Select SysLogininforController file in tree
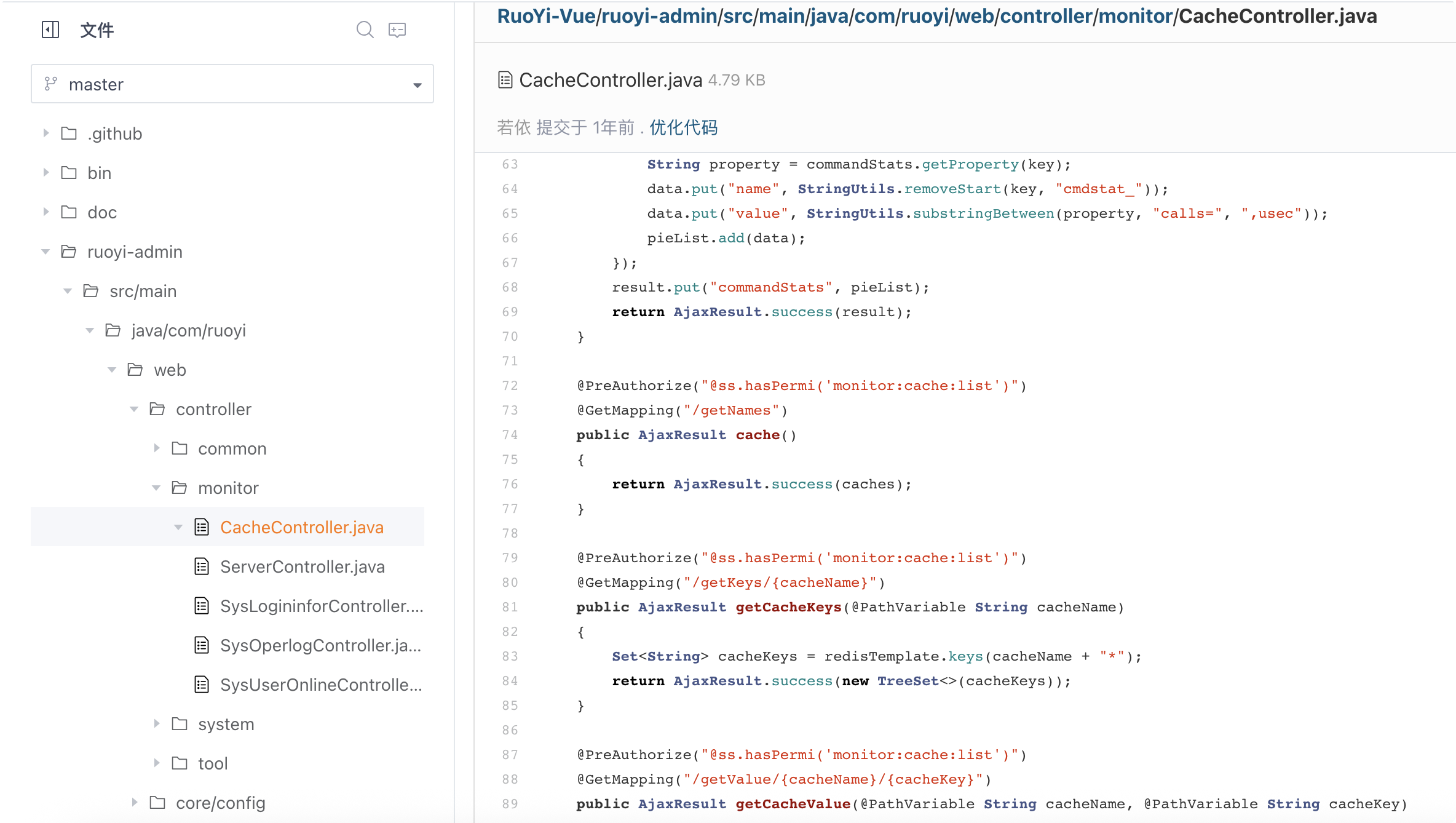Image resolution: width=1456 pixels, height=823 pixels. click(x=321, y=606)
